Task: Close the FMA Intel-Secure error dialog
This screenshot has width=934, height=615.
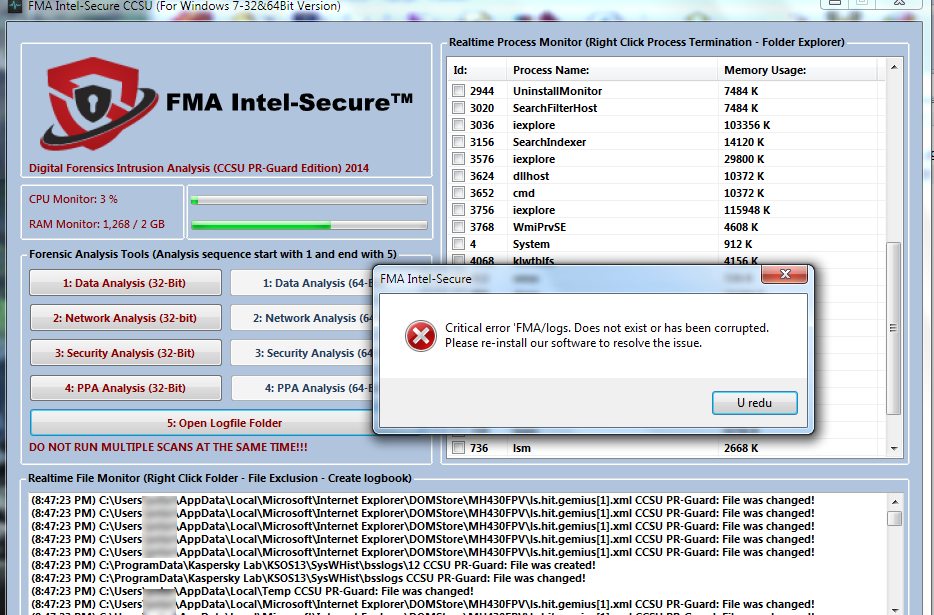Action: (784, 274)
